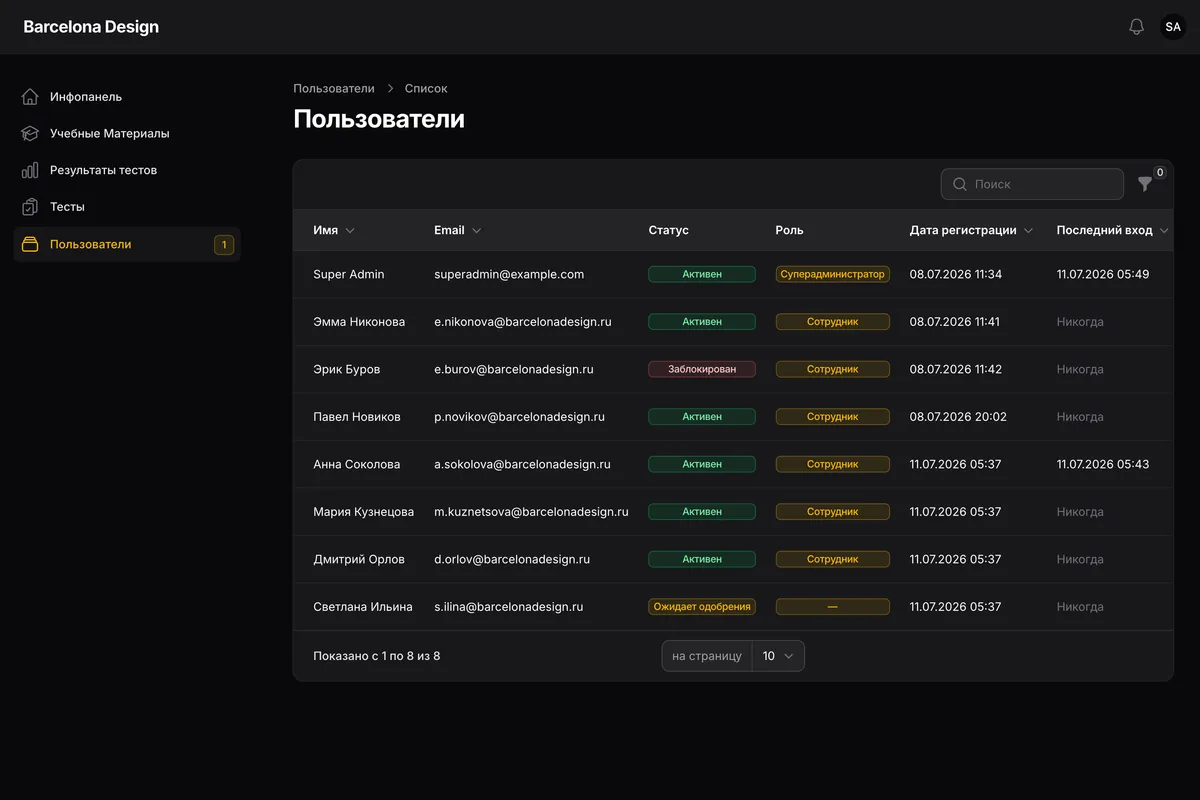The height and width of the screenshot is (800, 1200).
Task: Click the Учебные Материалы graduation cap icon
Action: pos(30,133)
